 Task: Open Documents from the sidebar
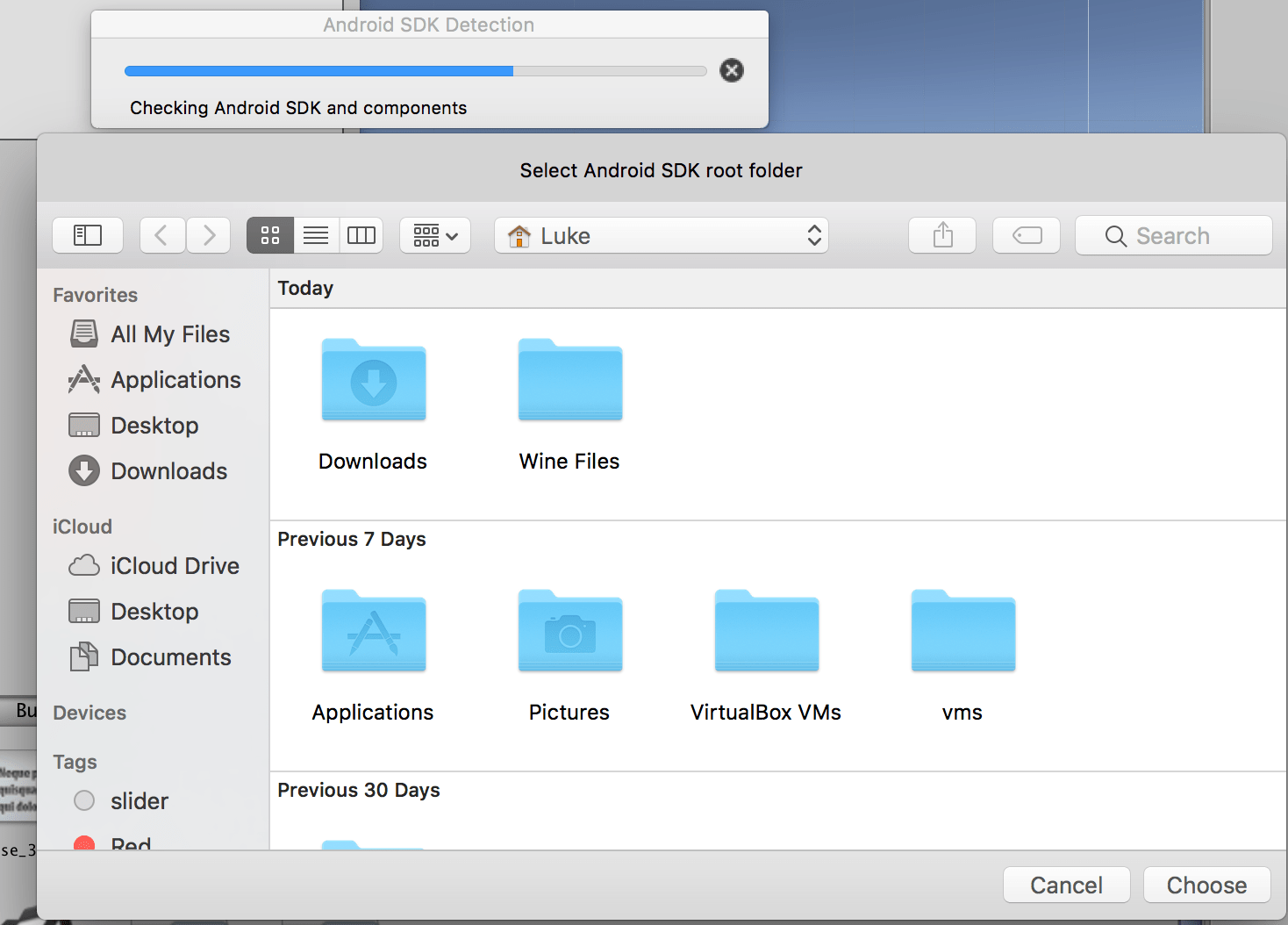(170, 656)
